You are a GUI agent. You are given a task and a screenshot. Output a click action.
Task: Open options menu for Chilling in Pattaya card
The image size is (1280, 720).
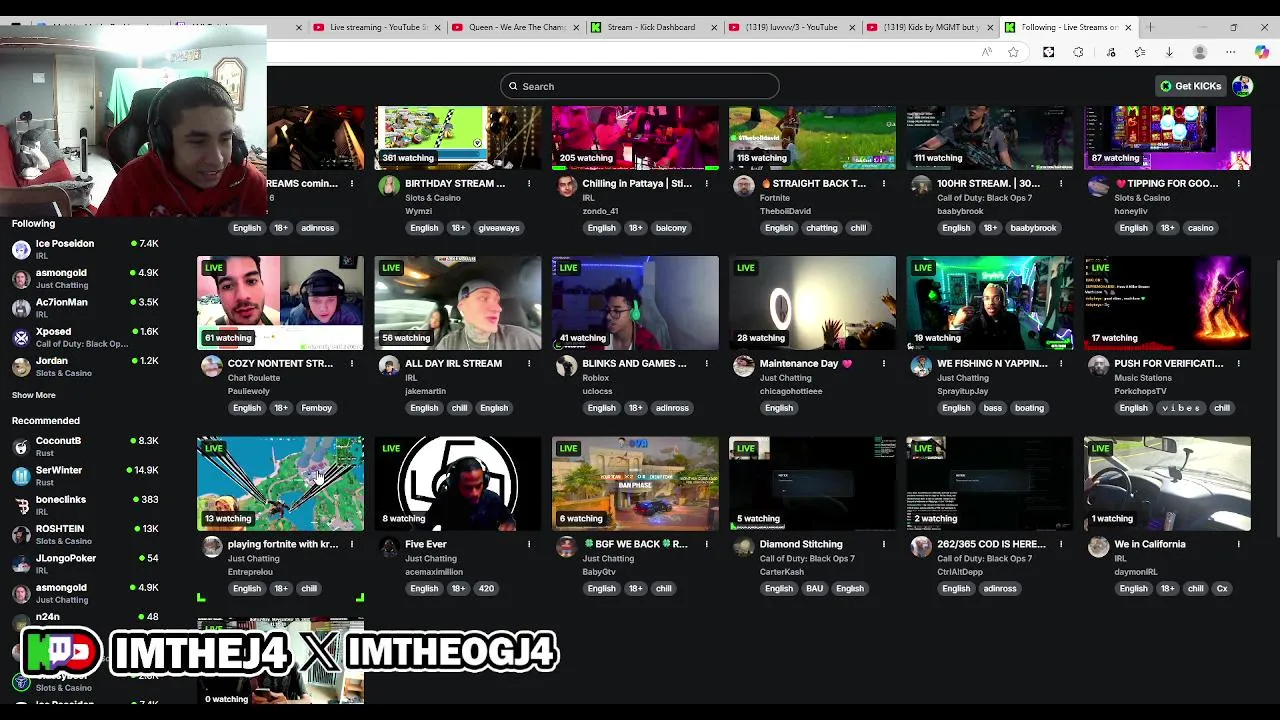click(706, 183)
